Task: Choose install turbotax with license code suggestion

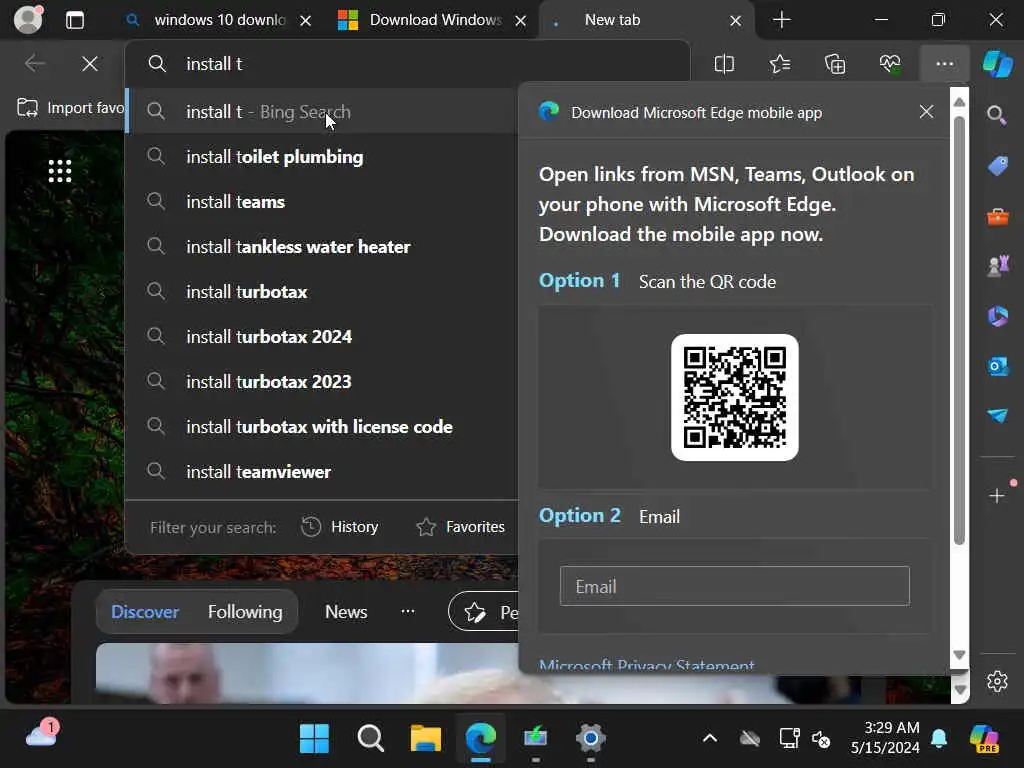Action: 322,427
